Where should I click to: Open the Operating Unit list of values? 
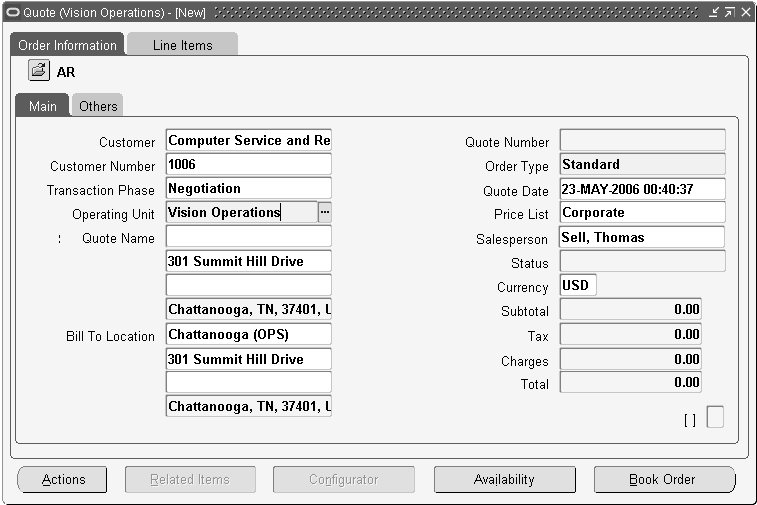325,212
